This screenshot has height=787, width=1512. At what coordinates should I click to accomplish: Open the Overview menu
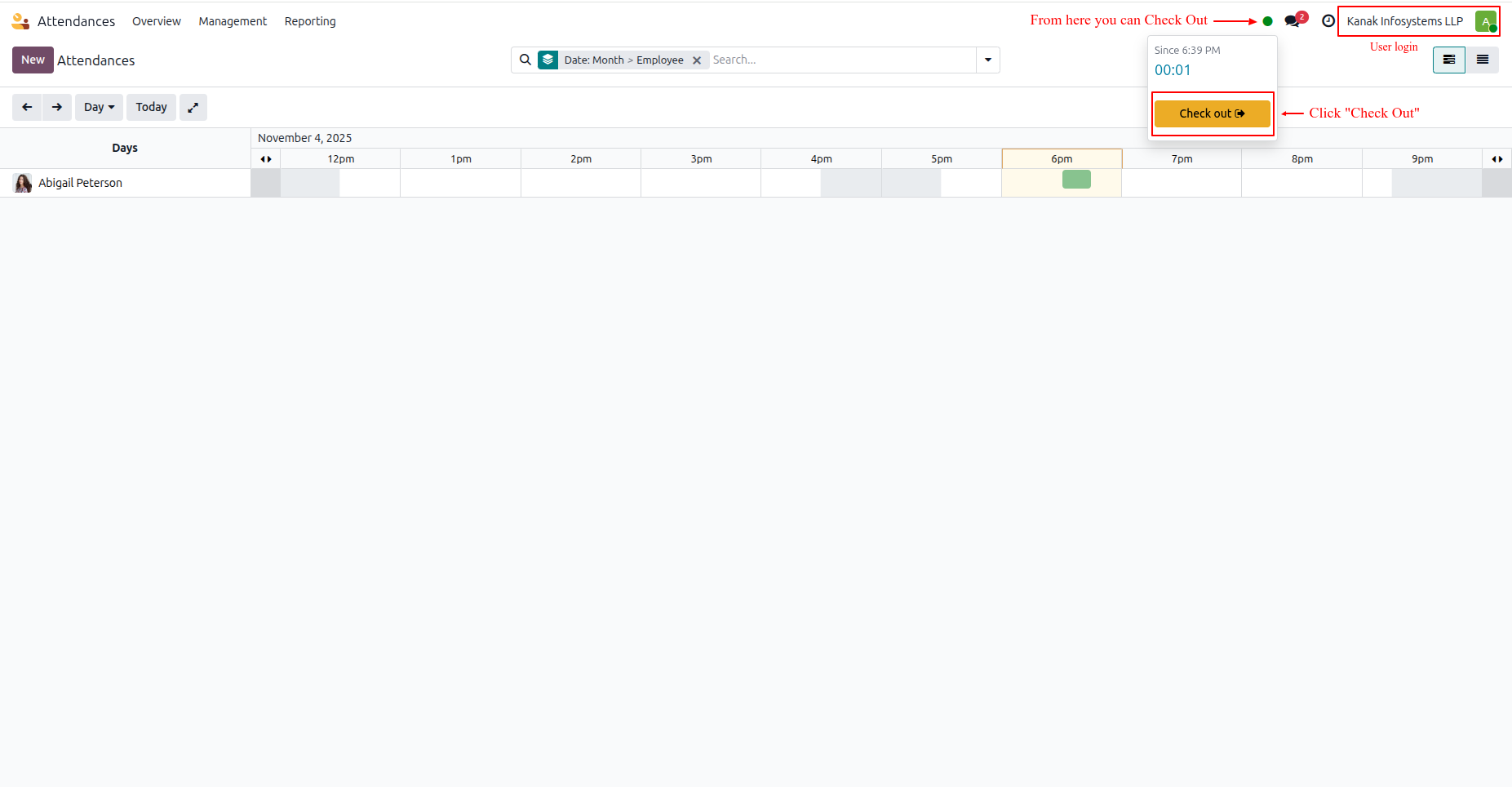point(157,21)
